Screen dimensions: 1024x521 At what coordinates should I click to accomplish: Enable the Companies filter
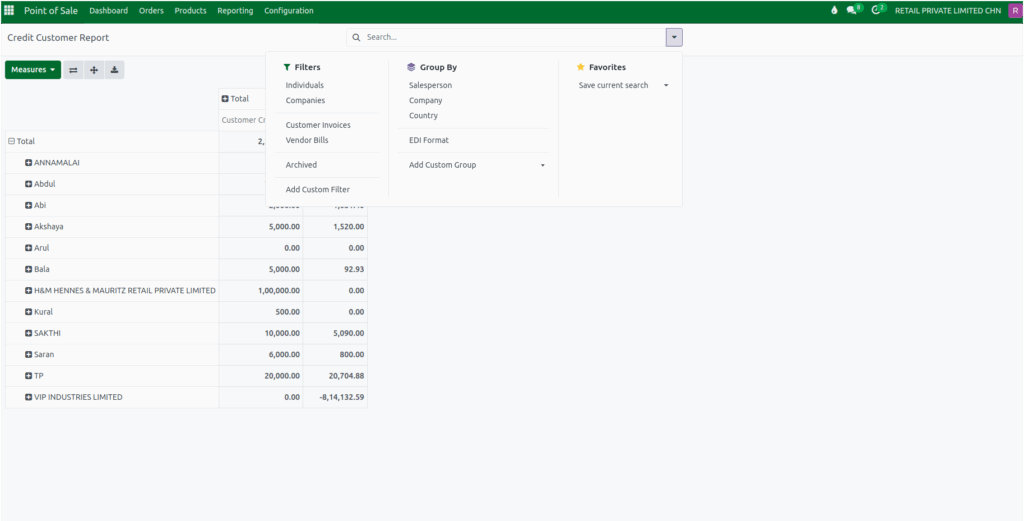(x=305, y=101)
